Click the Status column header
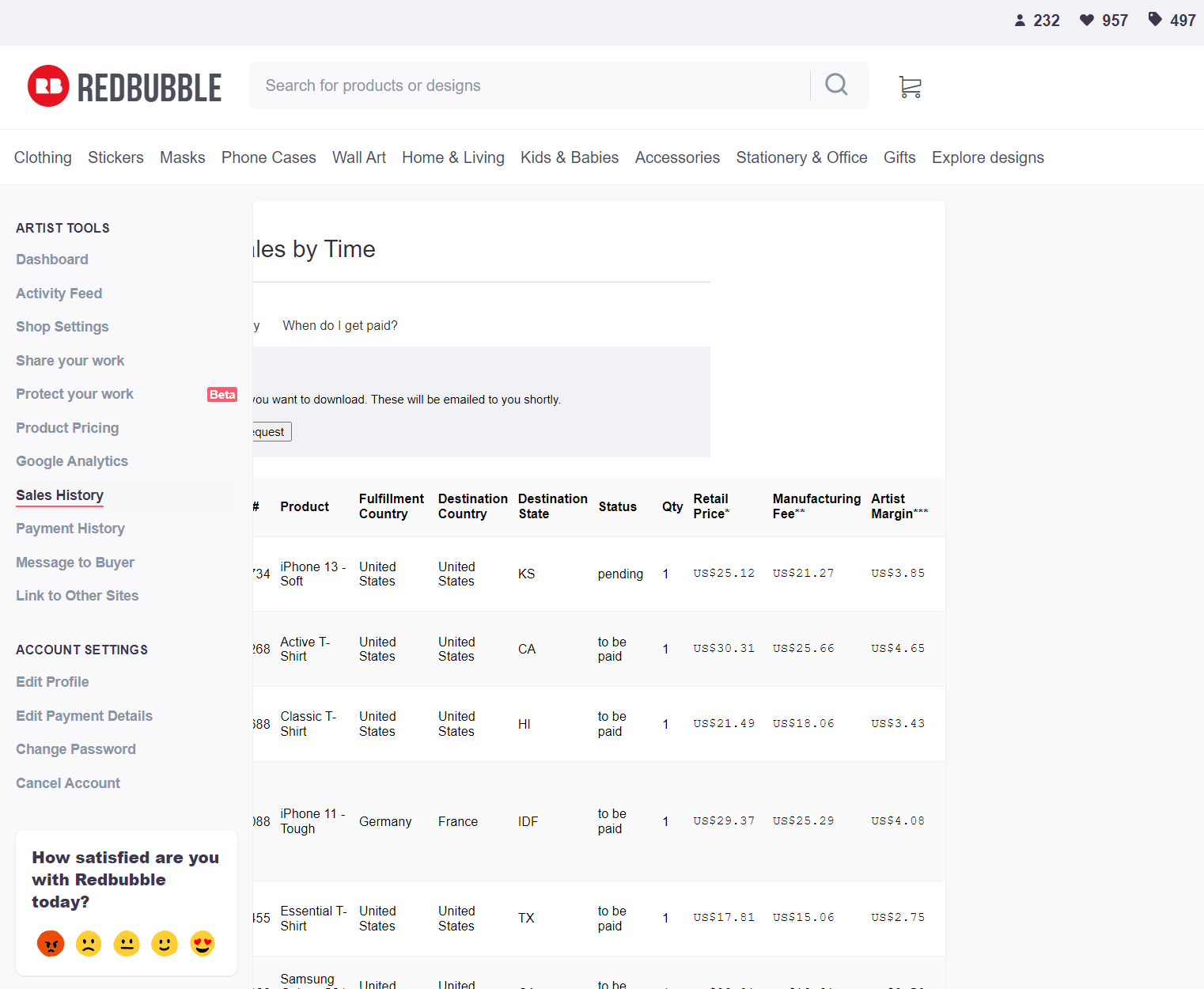Screen dimensions: 1204x989 [618, 506]
